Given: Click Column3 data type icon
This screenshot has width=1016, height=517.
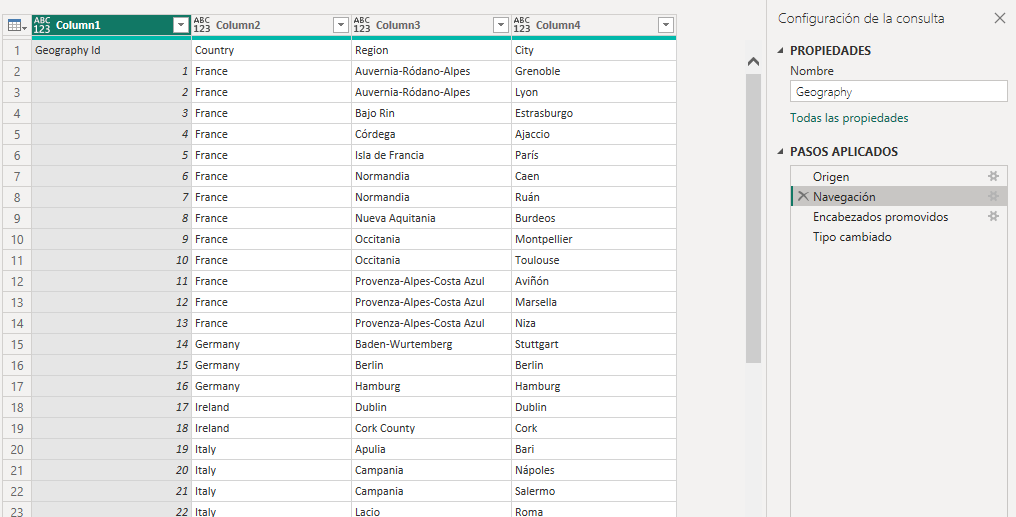Looking at the screenshot, I should tap(362, 25).
